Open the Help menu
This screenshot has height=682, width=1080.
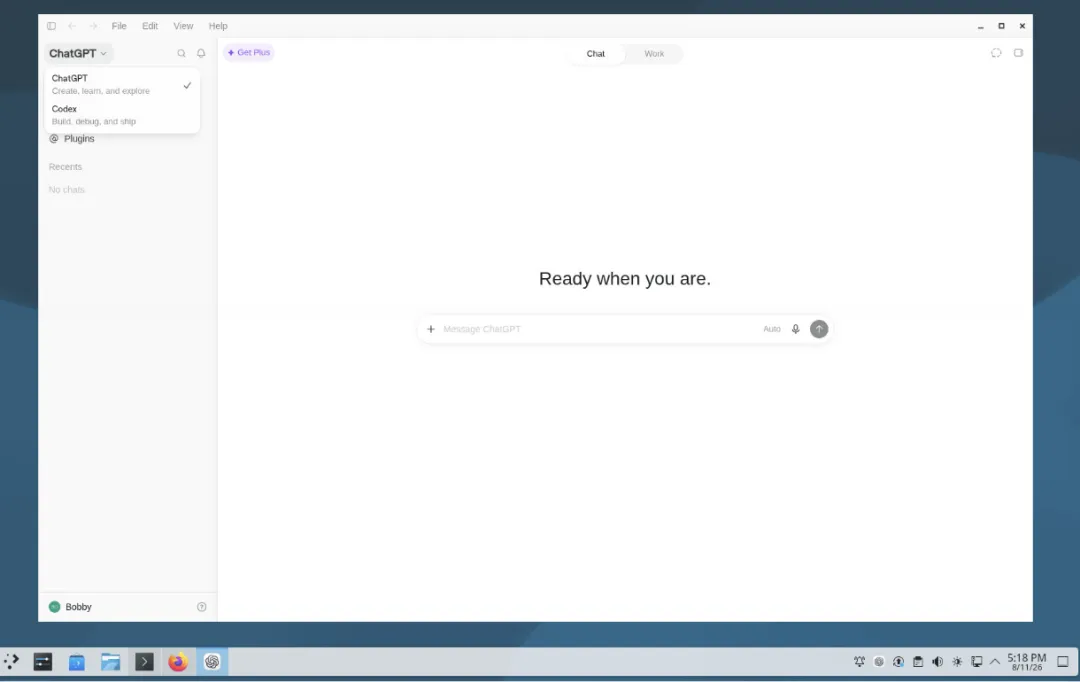(x=218, y=26)
